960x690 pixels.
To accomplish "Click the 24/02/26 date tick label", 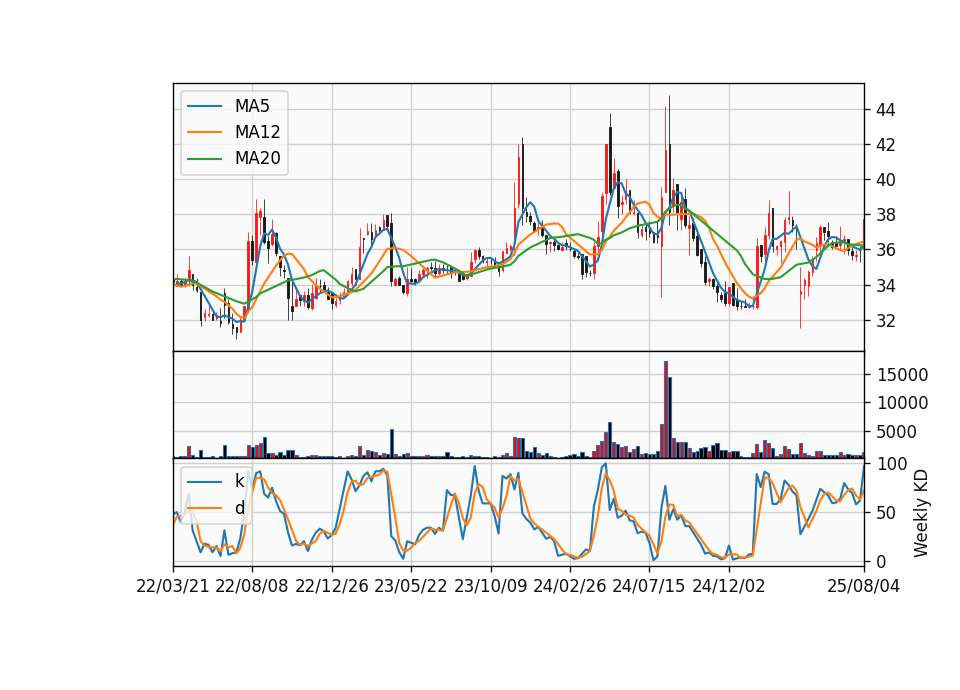I will click(570, 586).
